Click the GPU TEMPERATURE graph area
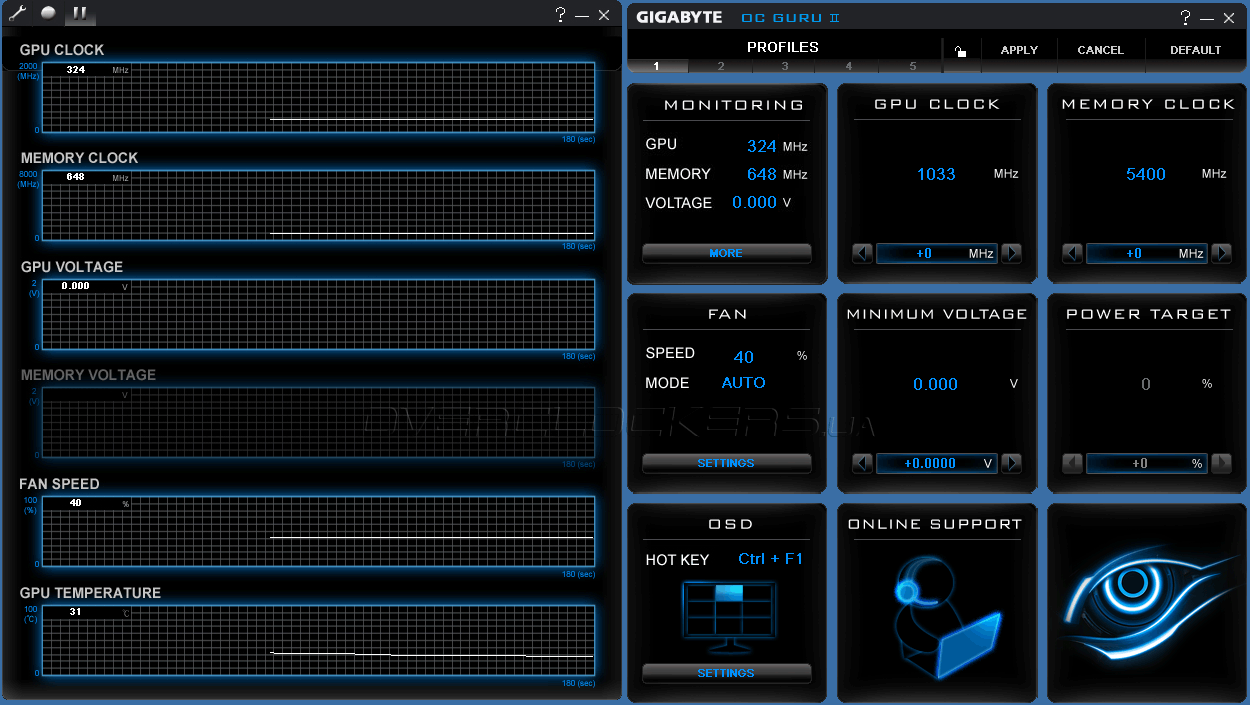Screen dimensions: 1250x705 pyautogui.click(x=318, y=639)
